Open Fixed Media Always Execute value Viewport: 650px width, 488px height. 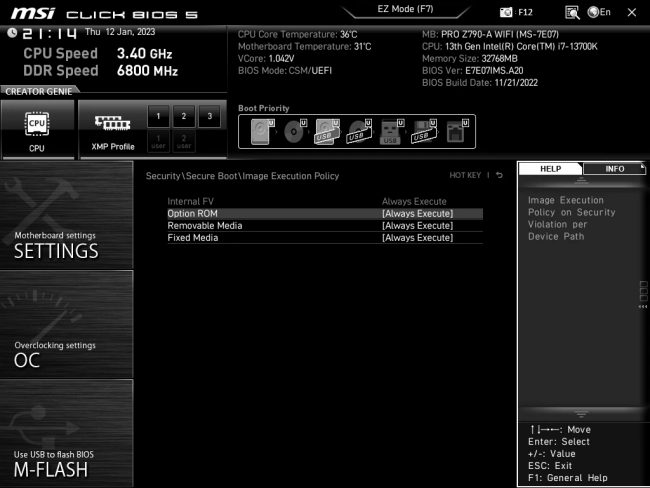coord(417,238)
